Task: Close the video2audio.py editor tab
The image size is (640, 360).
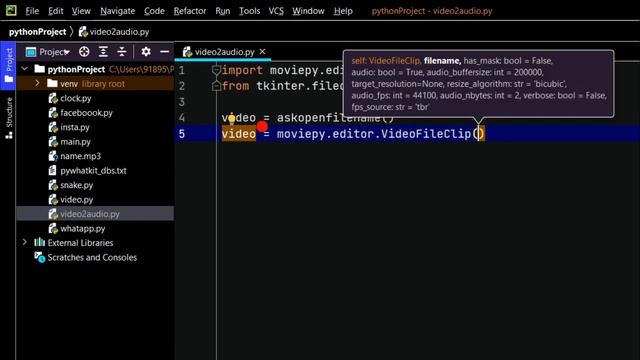Action: (262, 51)
